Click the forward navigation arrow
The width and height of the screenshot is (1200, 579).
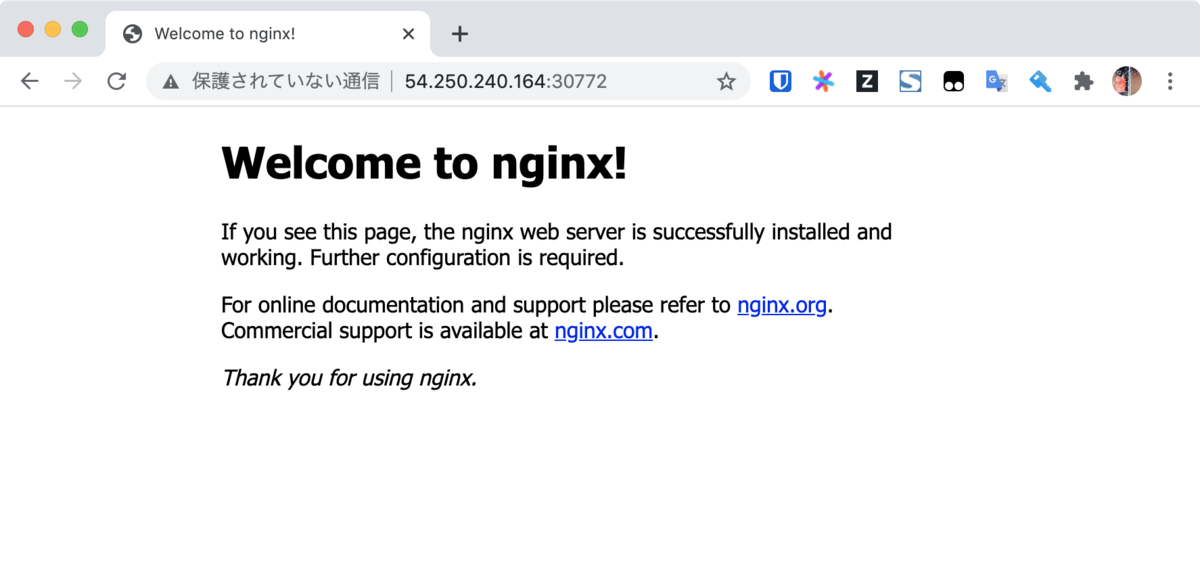click(x=73, y=81)
